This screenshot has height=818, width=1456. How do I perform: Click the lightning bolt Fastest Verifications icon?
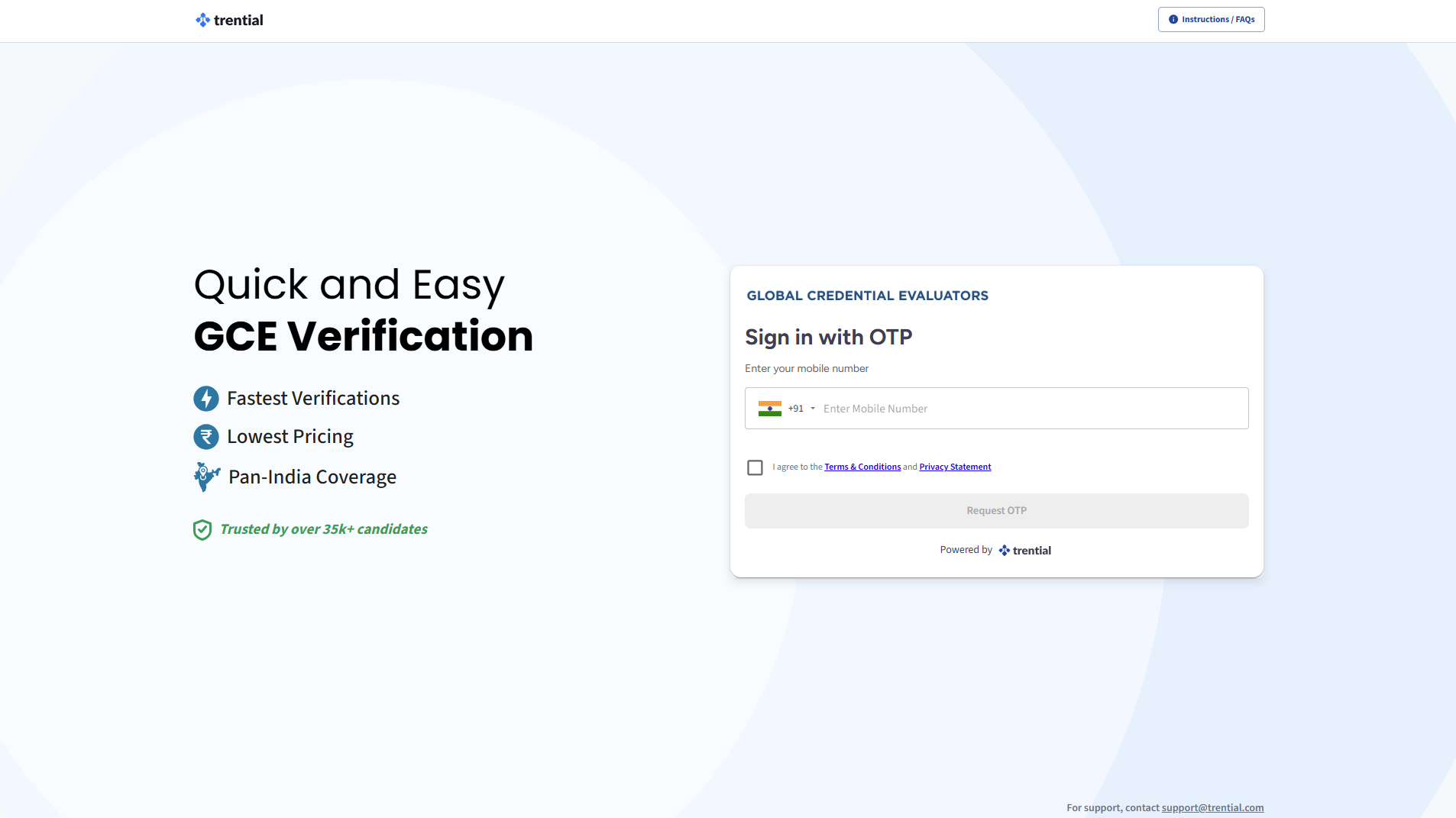click(206, 399)
